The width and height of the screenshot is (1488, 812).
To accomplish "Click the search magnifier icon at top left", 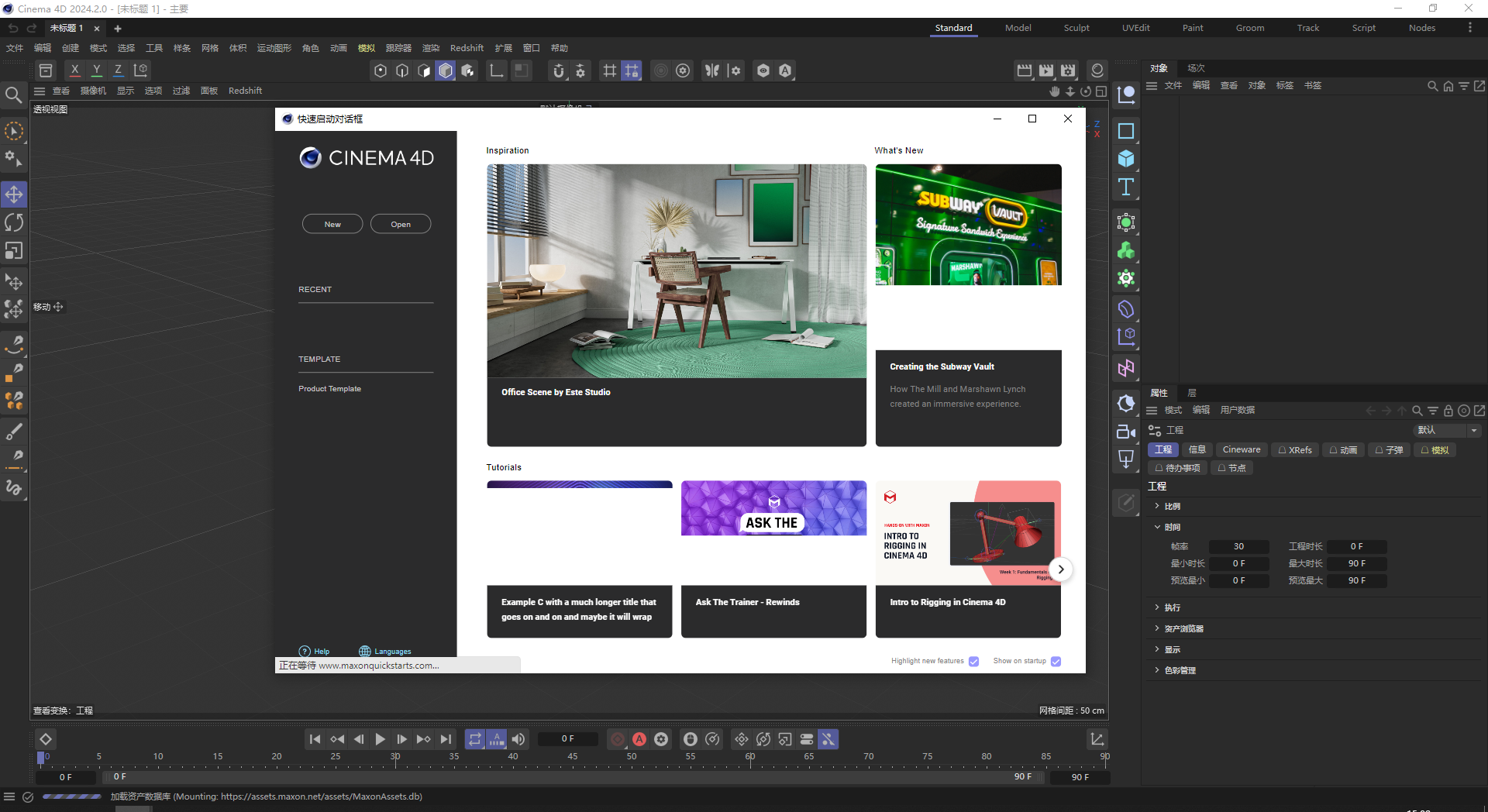I will point(13,95).
